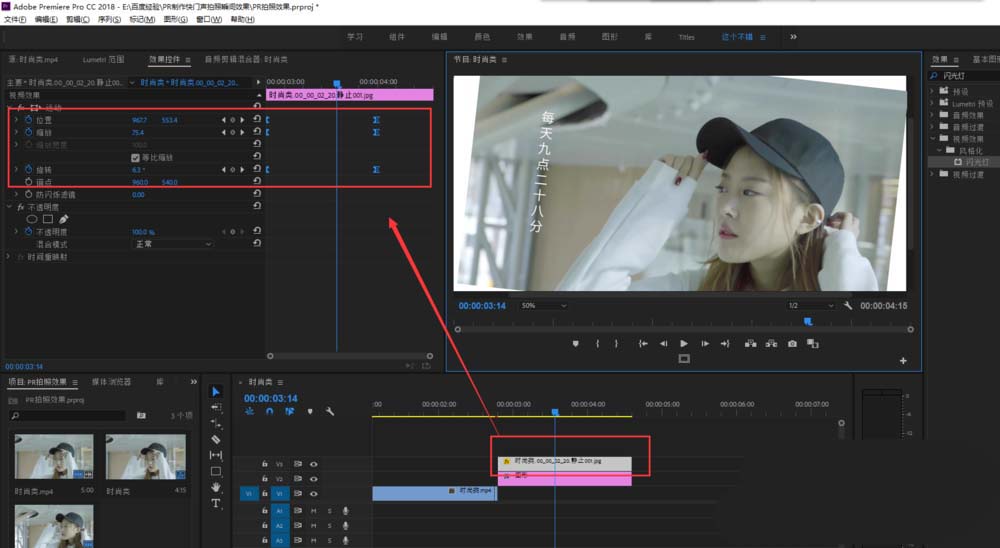Go to In point in Program monitor

643,343
